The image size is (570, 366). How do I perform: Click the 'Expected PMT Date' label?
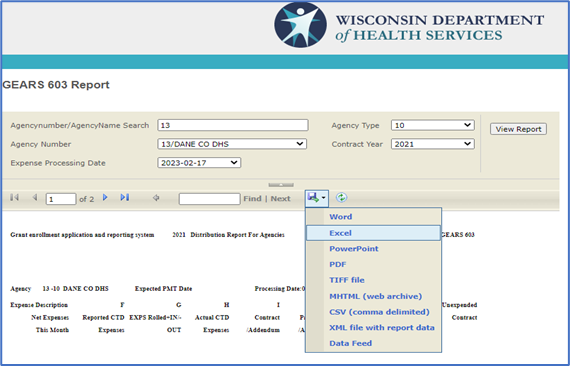[x=163, y=289]
